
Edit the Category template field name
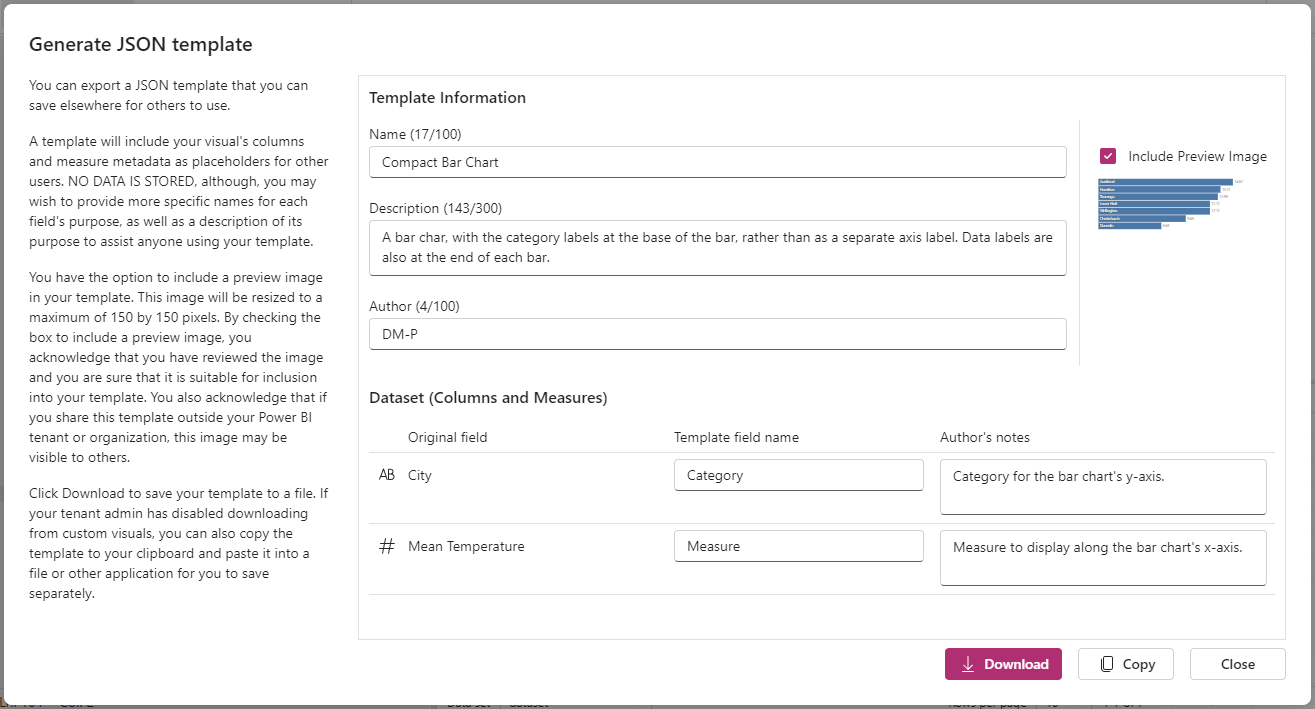798,475
